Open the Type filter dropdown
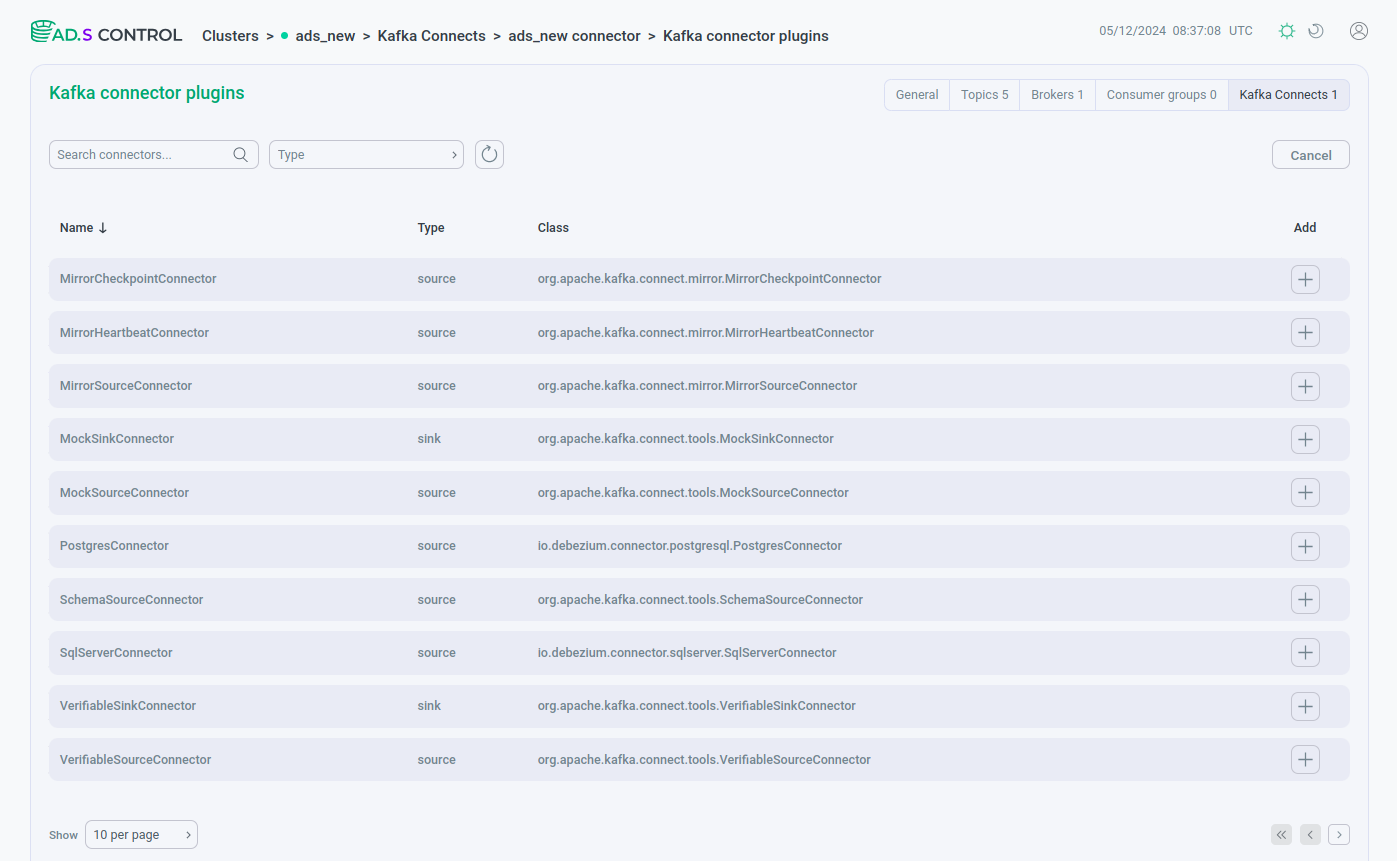The width and height of the screenshot is (1397, 861). (x=366, y=154)
